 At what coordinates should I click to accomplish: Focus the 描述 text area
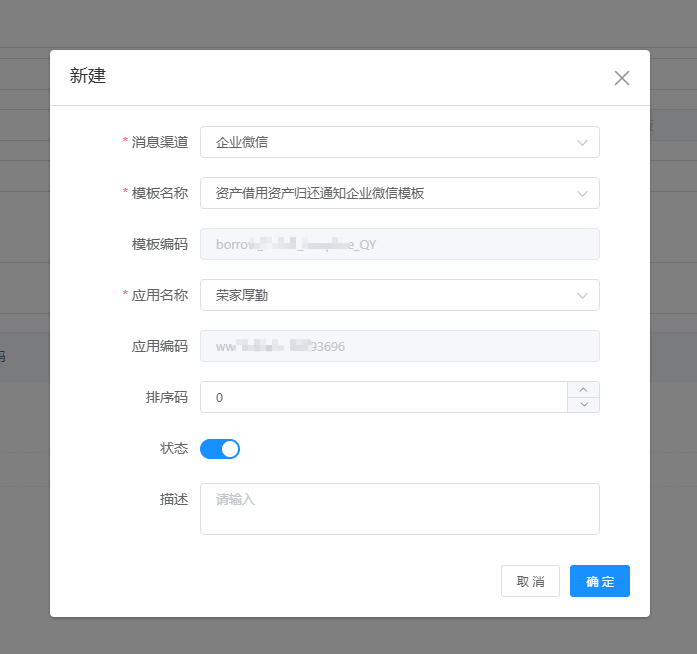point(399,509)
